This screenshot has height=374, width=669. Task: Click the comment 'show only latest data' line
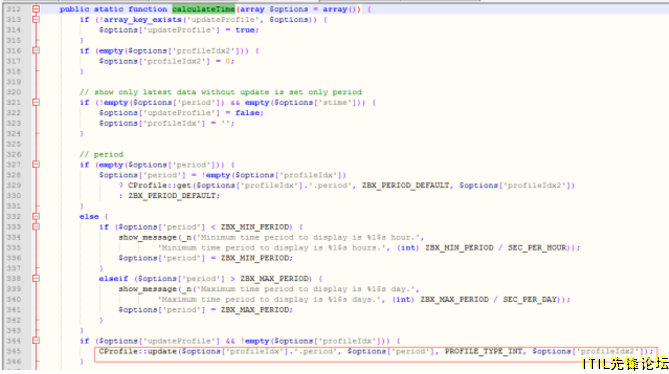[x=221, y=92]
